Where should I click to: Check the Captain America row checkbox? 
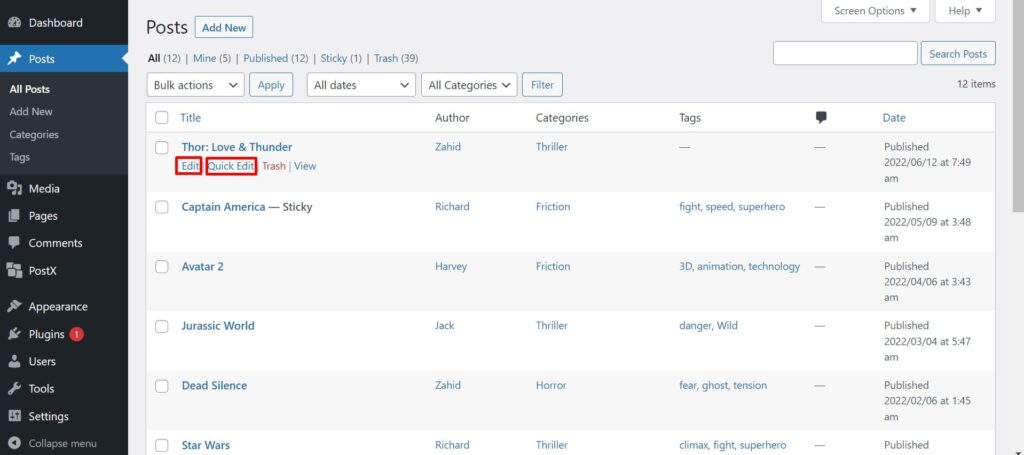point(161,207)
